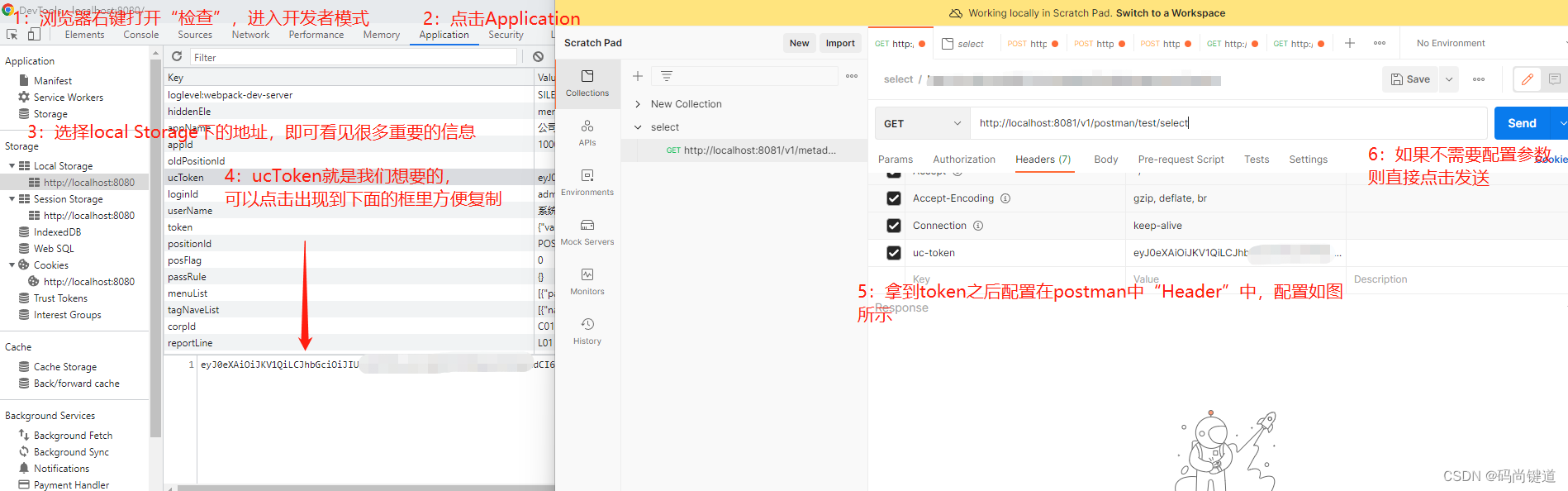Click the DevTools sidebar vertical scrollbar
This screenshot has width=1568, height=491.
(155, 248)
